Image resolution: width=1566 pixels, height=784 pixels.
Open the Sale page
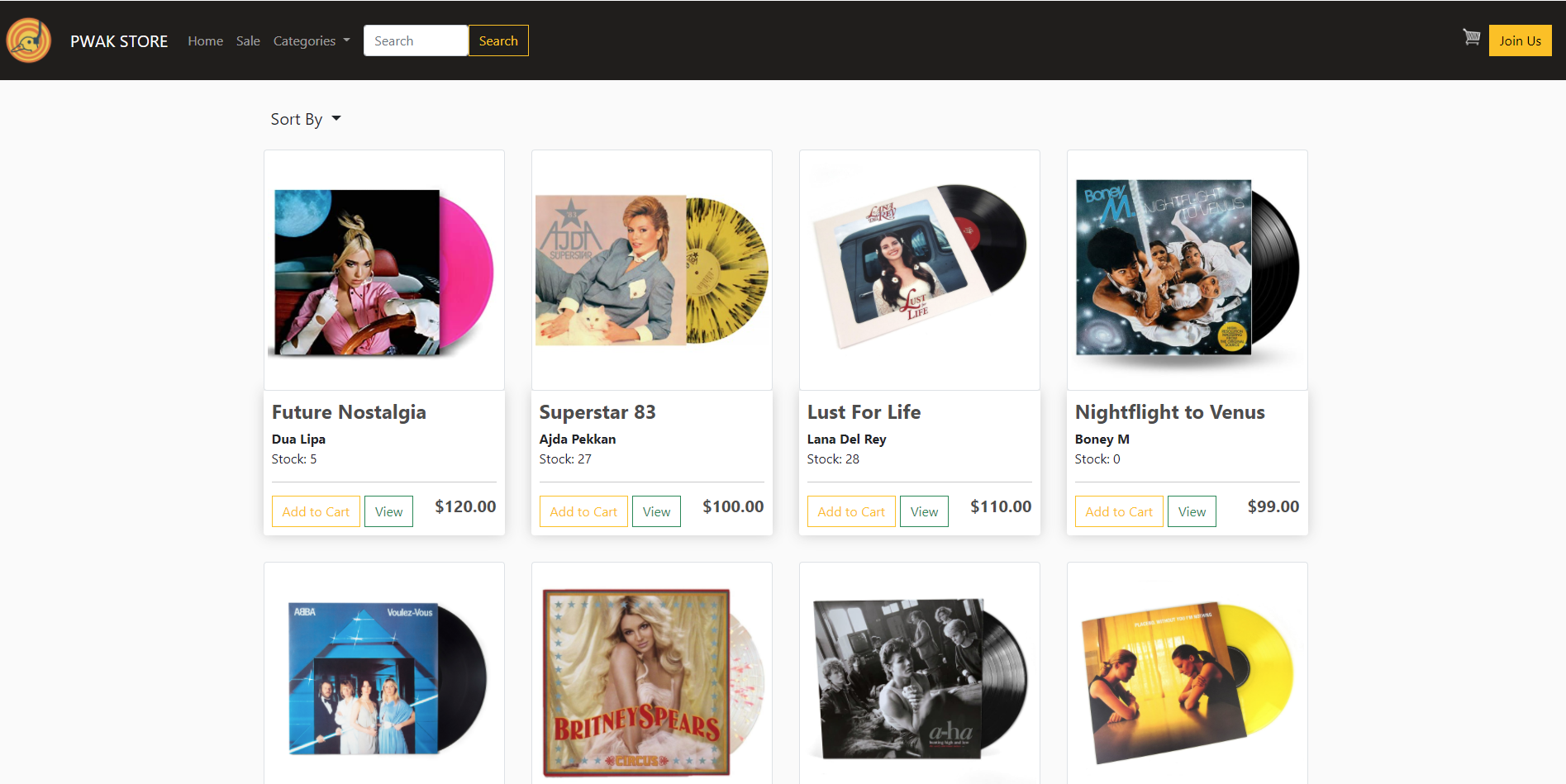pyautogui.click(x=247, y=40)
